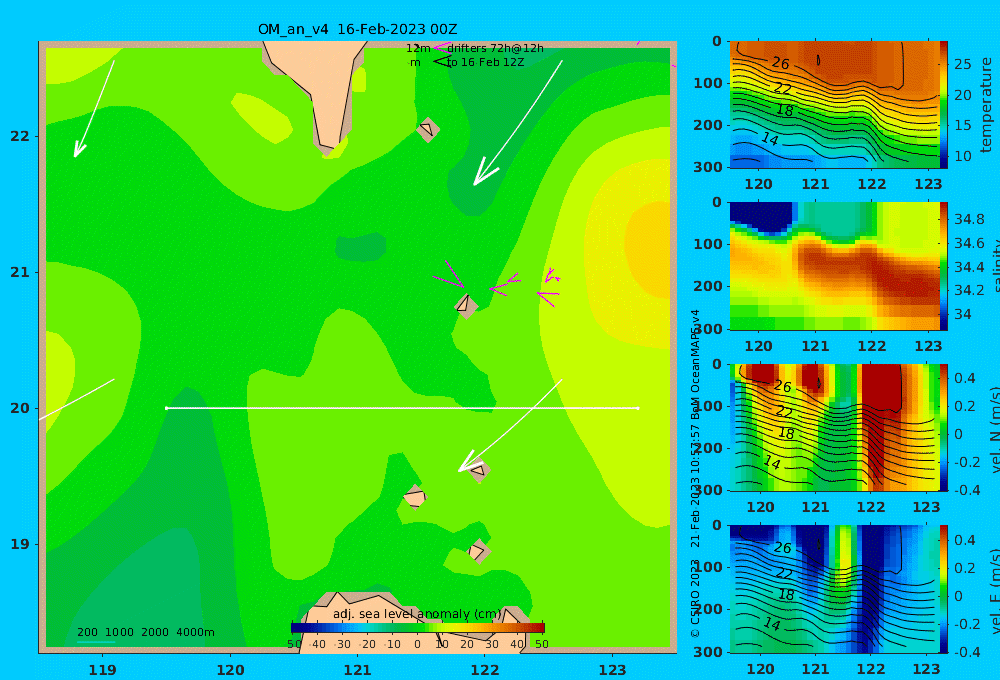This screenshot has width=1000, height=680.
Task: Click longitude label 123 under the main map
Action: pyautogui.click(x=613, y=670)
